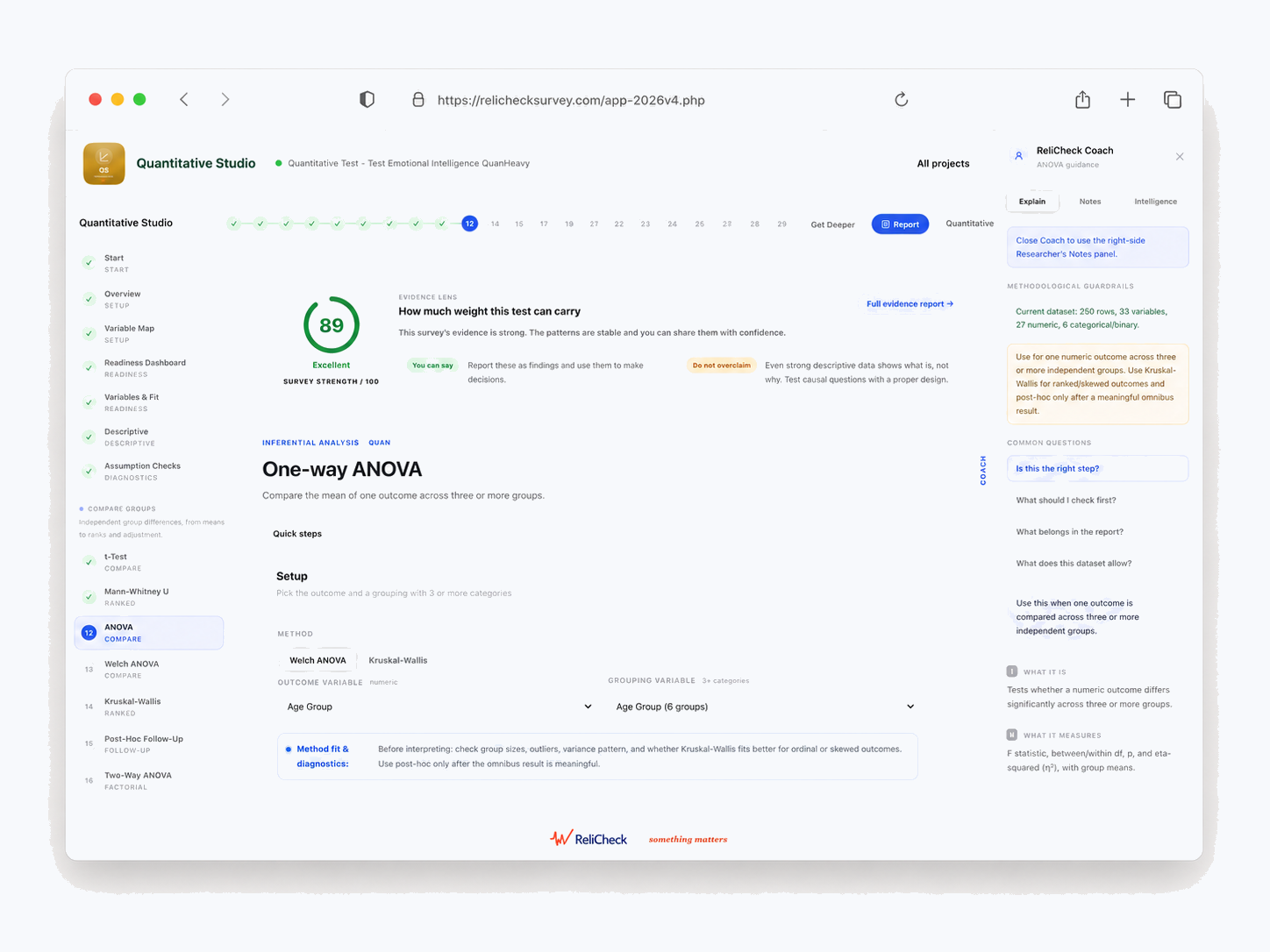Click the ReliCheck Coach avatar icon
Image resolution: width=1270 pixels, height=952 pixels.
tap(1018, 156)
